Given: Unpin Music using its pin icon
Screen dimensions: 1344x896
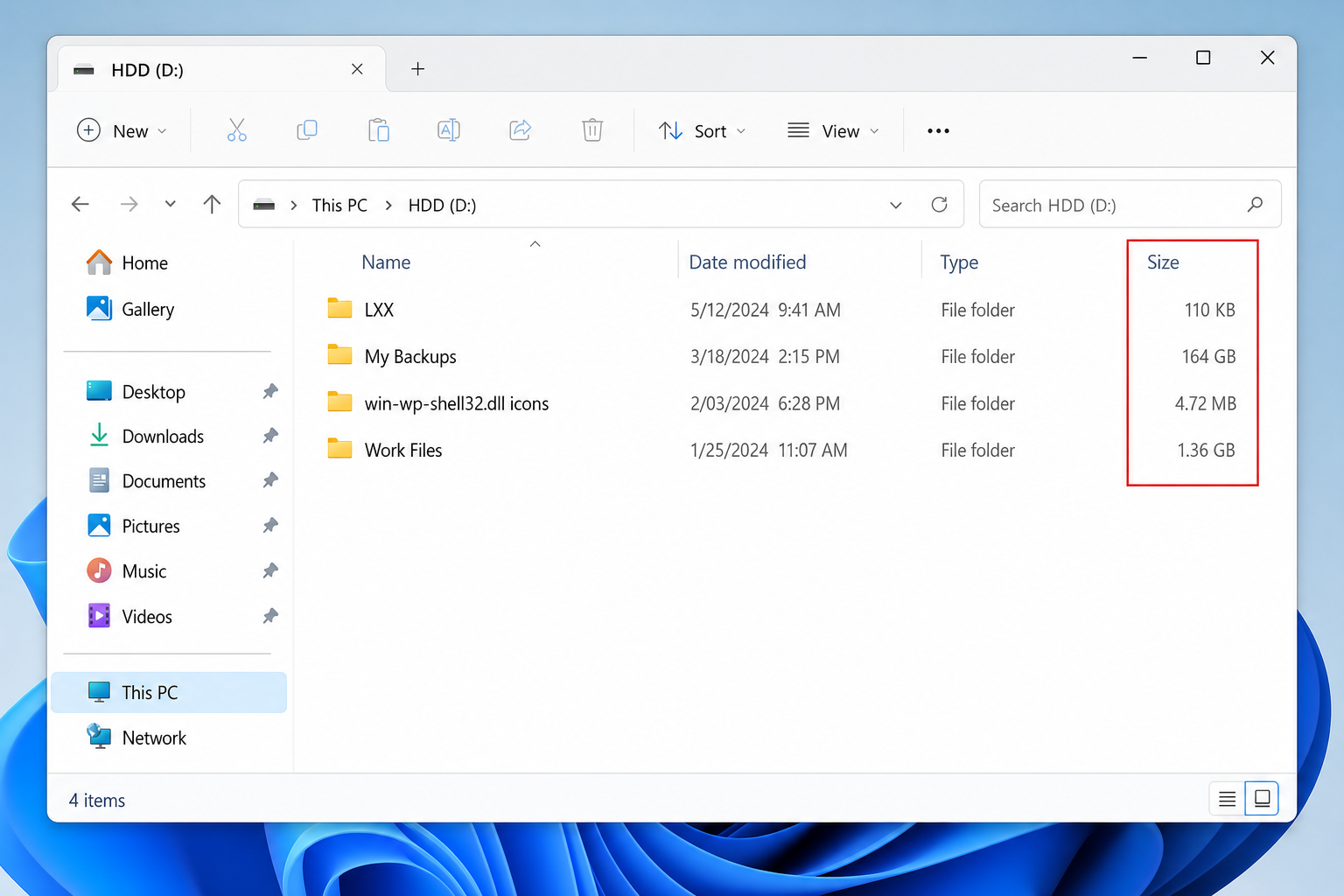Looking at the screenshot, I should pyautogui.click(x=270, y=570).
